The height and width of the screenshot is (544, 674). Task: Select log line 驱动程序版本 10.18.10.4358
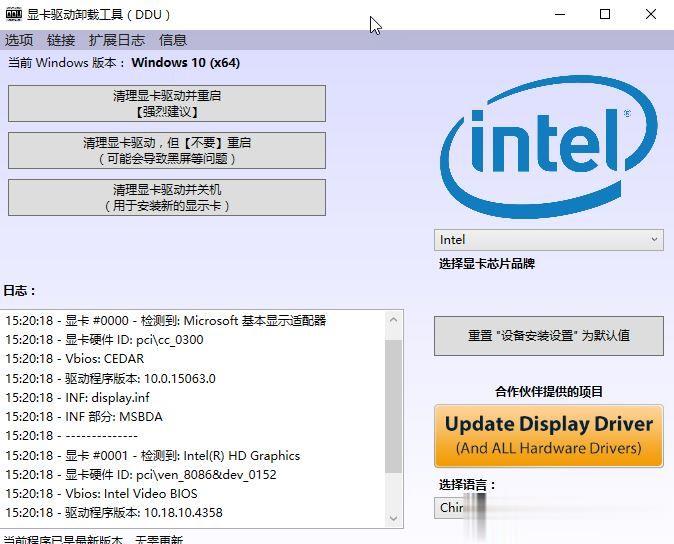tap(114, 512)
